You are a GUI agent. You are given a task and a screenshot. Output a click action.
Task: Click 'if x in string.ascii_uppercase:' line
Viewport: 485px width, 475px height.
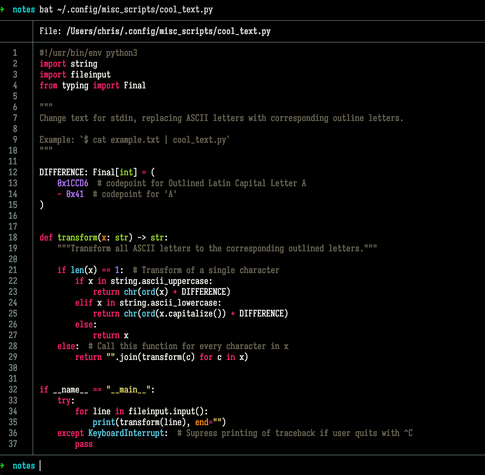(x=144, y=281)
